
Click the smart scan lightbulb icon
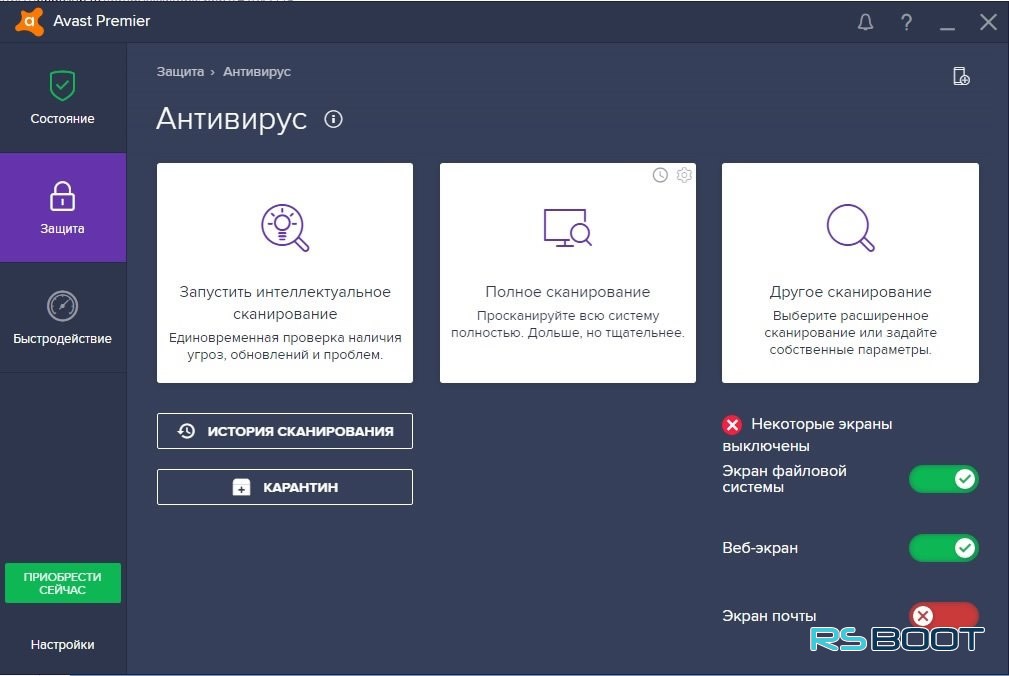pyautogui.click(x=284, y=227)
